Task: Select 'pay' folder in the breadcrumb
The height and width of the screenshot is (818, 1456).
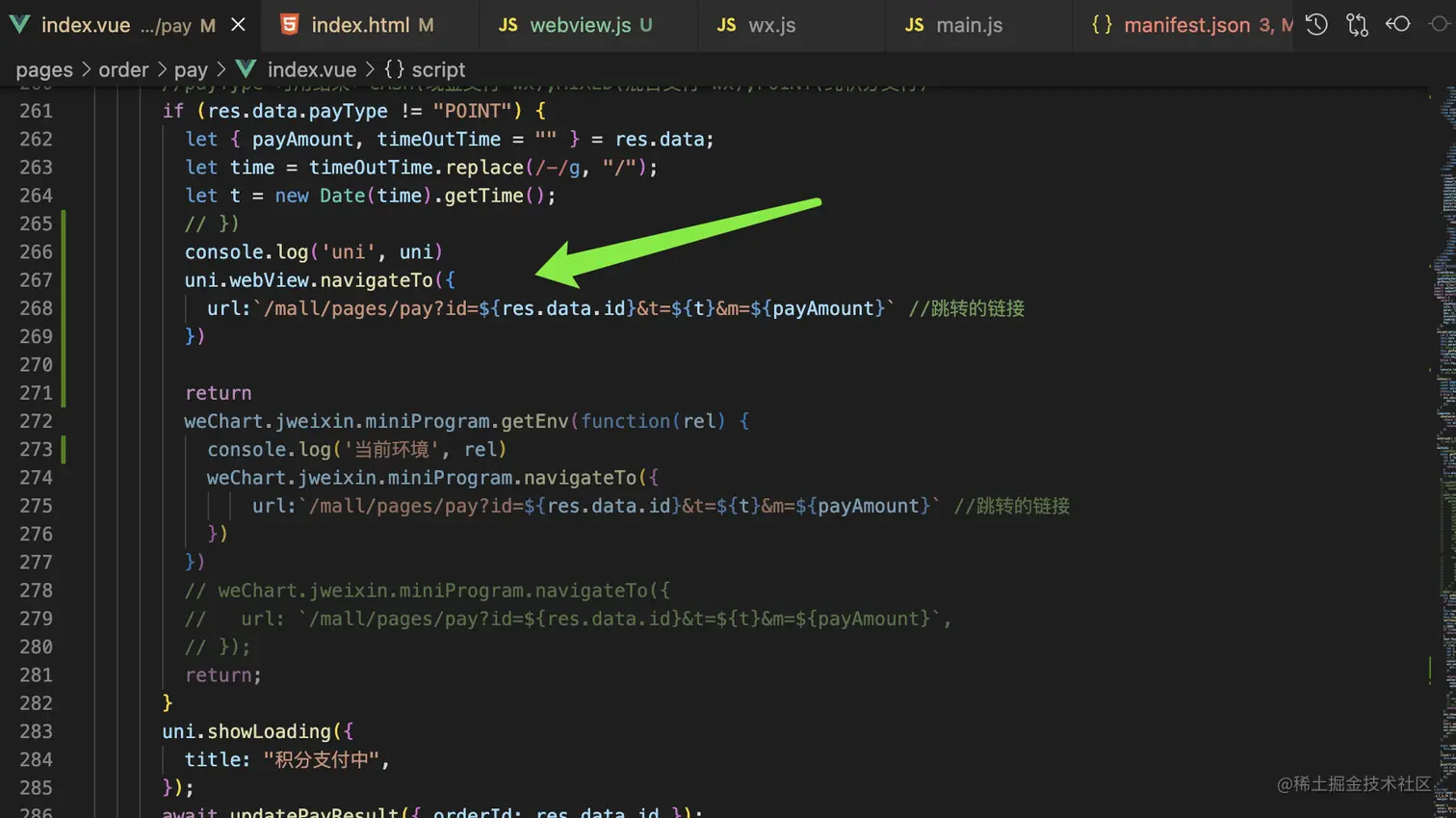Action: pos(191,69)
